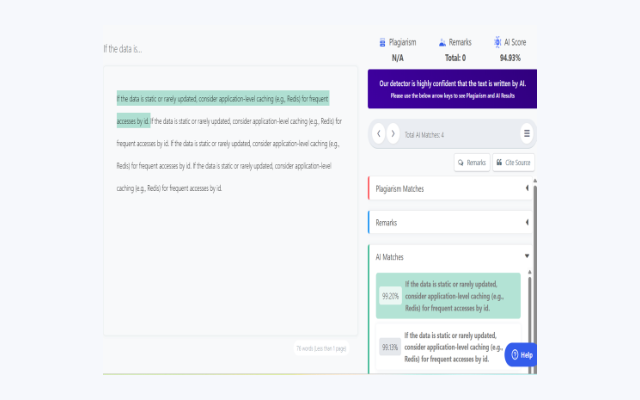
Task: Click the Remarks button
Action: coord(472,162)
